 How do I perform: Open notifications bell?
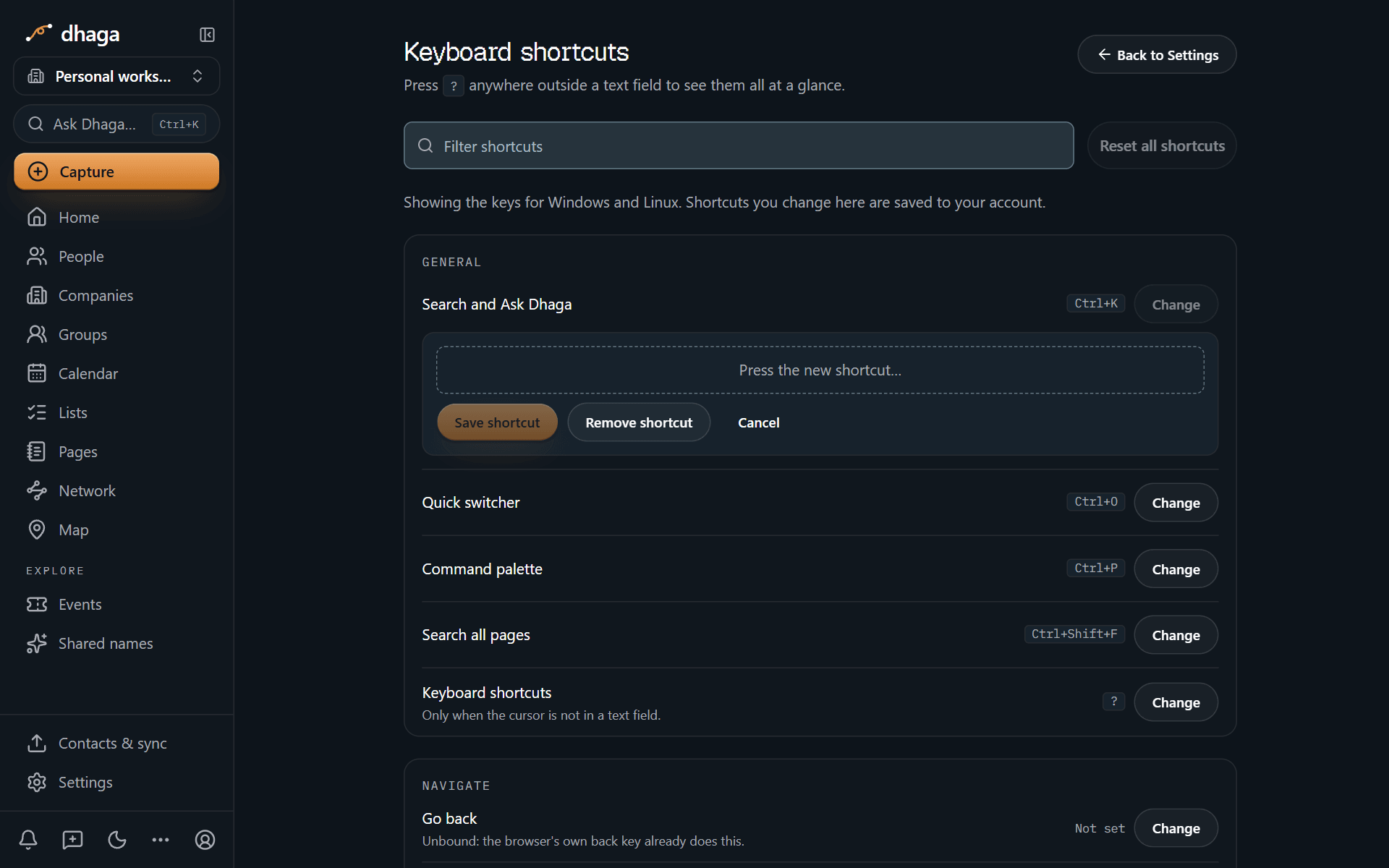pos(28,839)
